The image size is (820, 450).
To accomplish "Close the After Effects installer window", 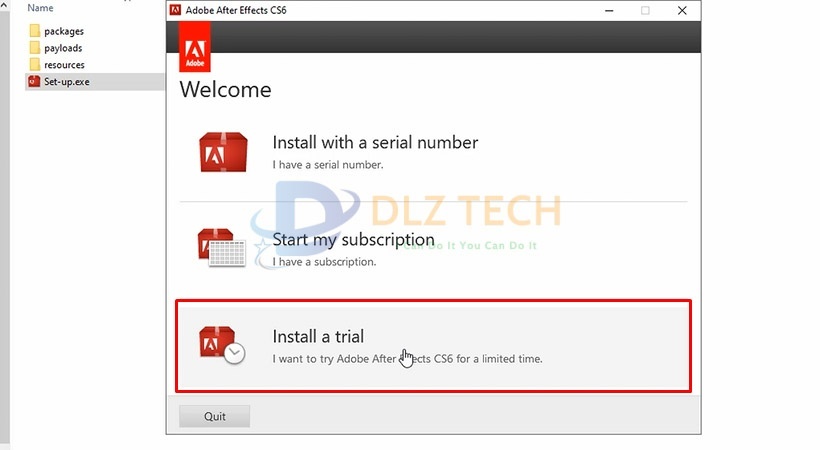I will pyautogui.click(x=682, y=10).
